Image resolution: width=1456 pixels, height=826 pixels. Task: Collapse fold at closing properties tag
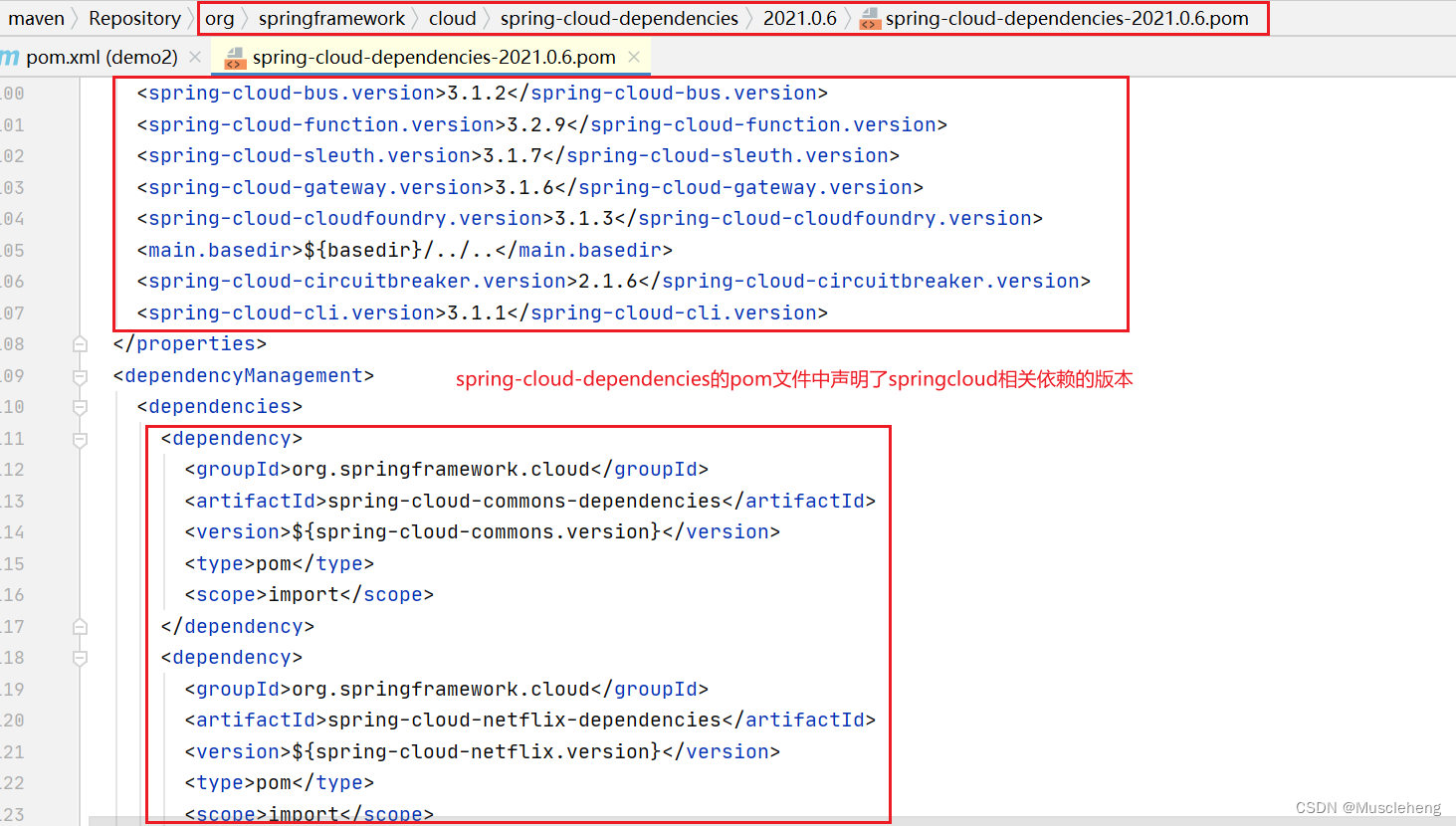(80, 344)
